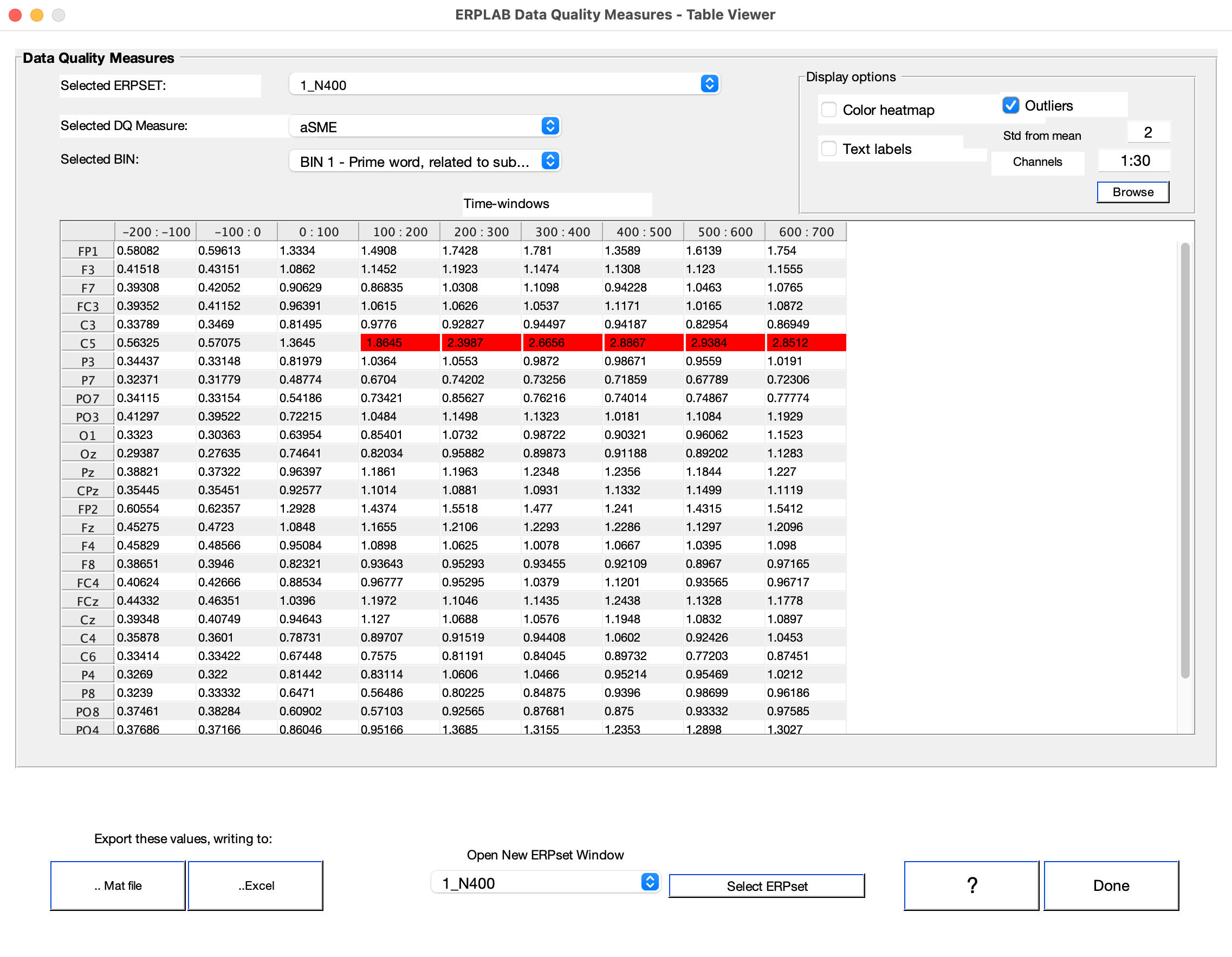Select cell 0.29387 in Oz row
This screenshot has height=957, width=1232.
click(x=156, y=453)
